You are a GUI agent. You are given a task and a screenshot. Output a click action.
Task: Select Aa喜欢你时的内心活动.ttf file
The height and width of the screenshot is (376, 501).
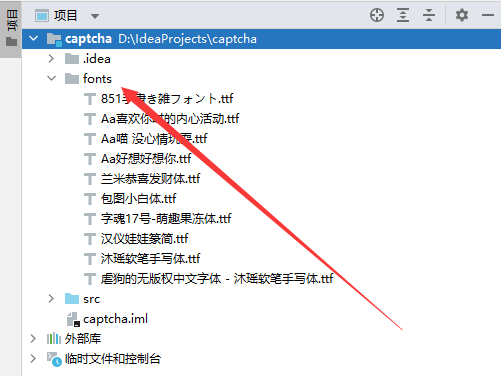170,119
